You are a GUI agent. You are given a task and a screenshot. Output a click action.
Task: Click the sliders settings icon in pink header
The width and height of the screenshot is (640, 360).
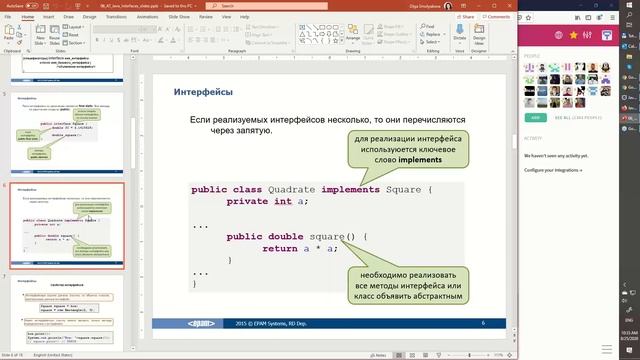[587, 35]
